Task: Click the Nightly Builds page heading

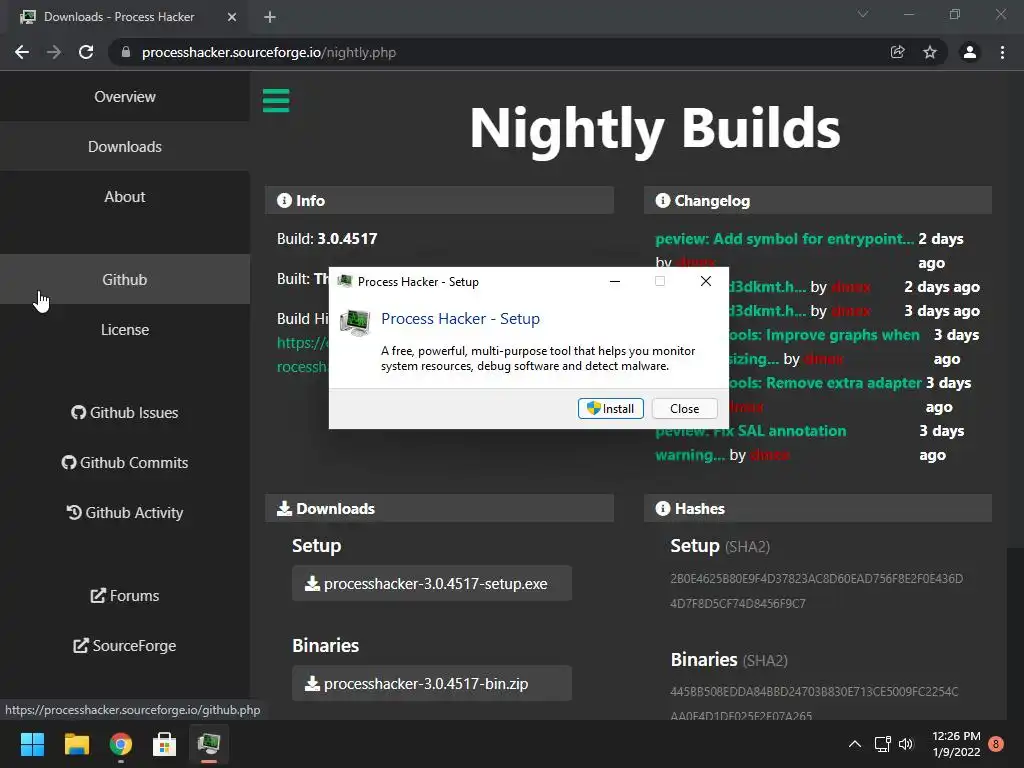Action: tap(655, 129)
